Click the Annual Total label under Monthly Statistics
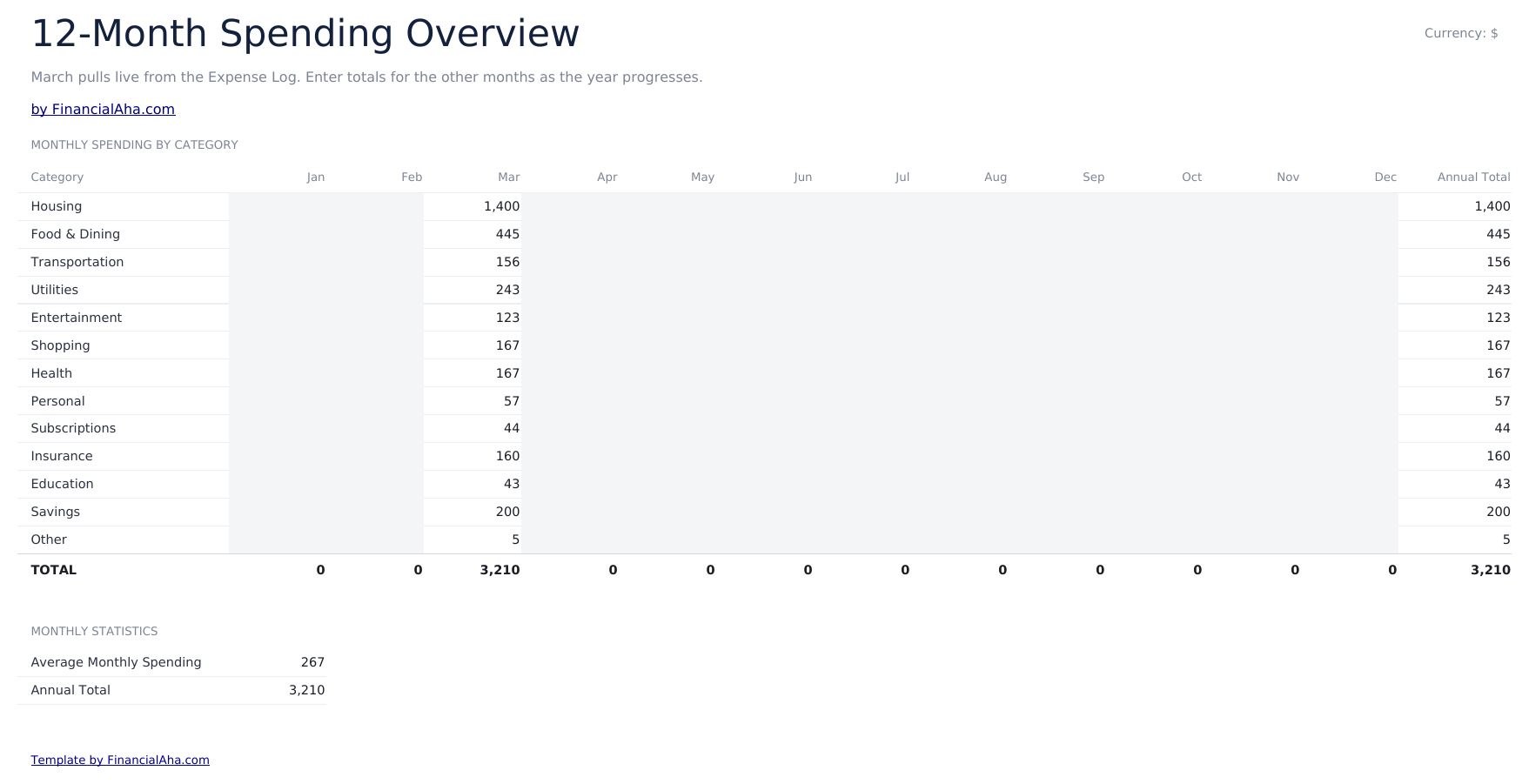This screenshot has height=784, width=1529. (x=70, y=690)
